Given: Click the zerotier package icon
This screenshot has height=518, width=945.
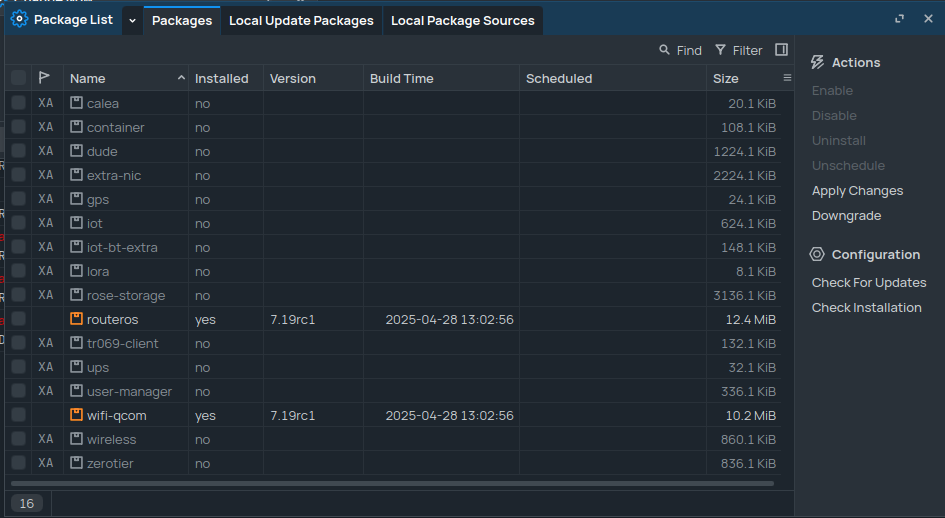Looking at the screenshot, I should coord(77,463).
